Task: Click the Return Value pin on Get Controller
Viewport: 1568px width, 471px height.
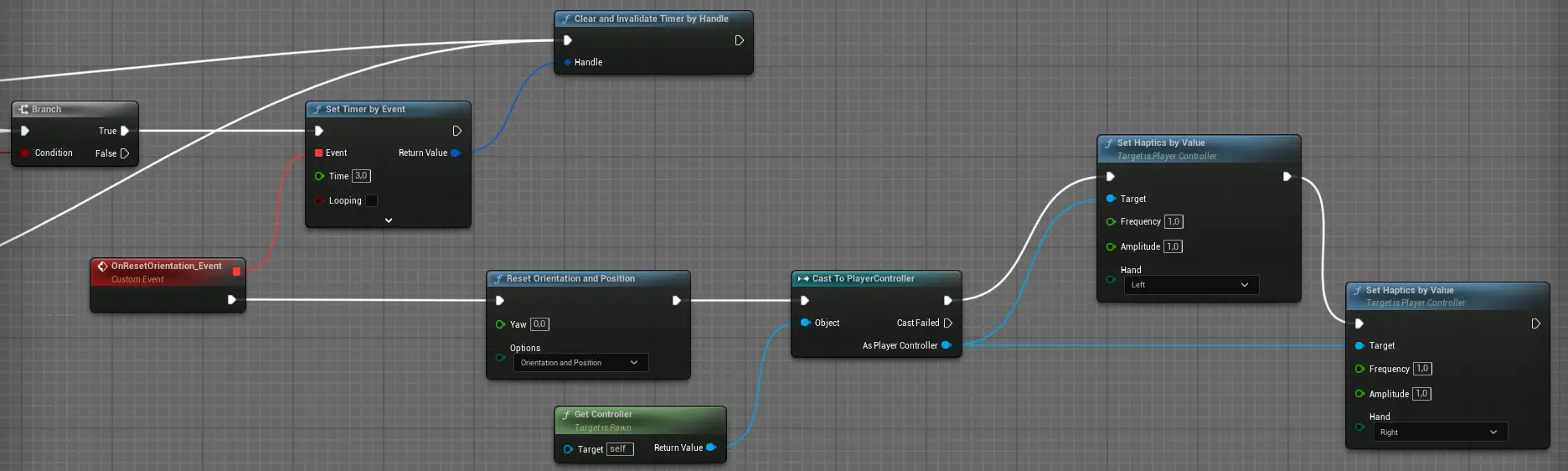Action: tap(711, 448)
